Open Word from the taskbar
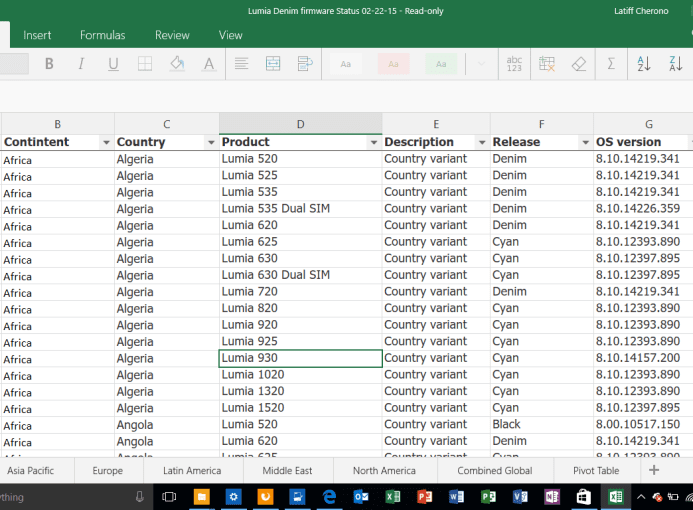Screen dimensions: 693x510 (x=457, y=497)
